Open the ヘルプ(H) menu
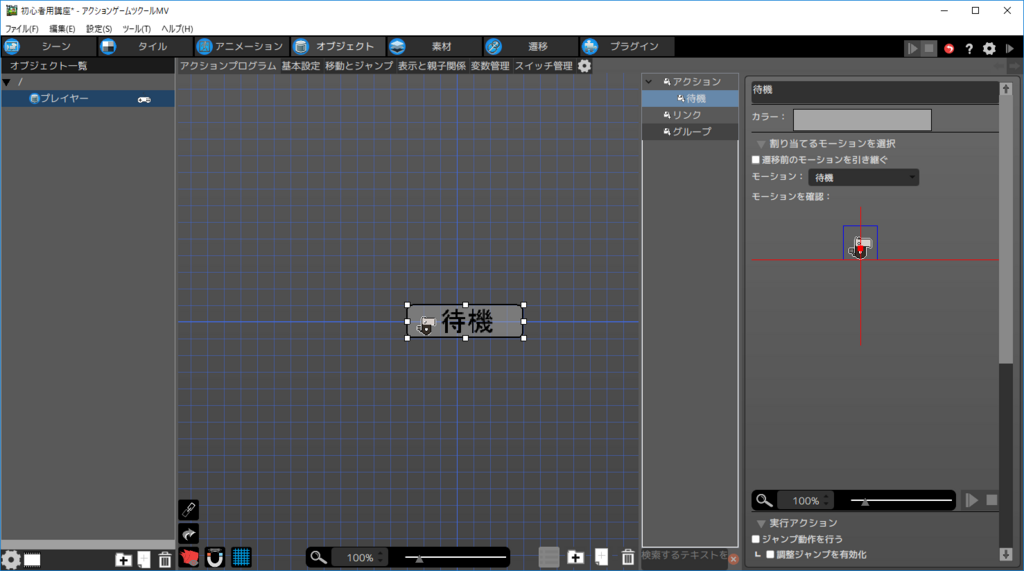Viewport: 1024px width, 571px height. (177, 29)
